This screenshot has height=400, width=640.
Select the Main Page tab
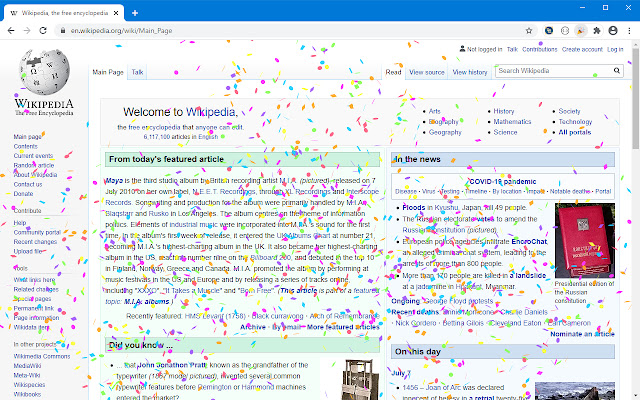click(x=108, y=72)
